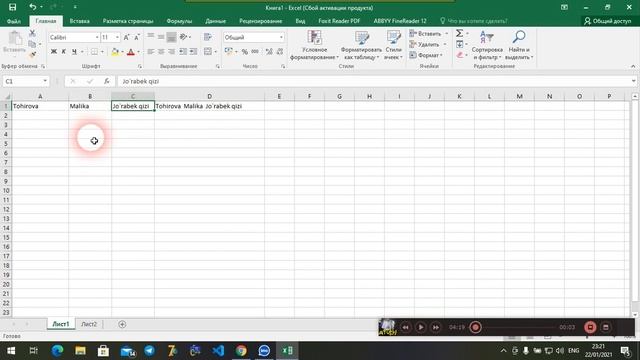The width and height of the screenshot is (640, 360).
Task: Open Google Chrome from the taskbar
Action: pyautogui.click(x=241, y=351)
